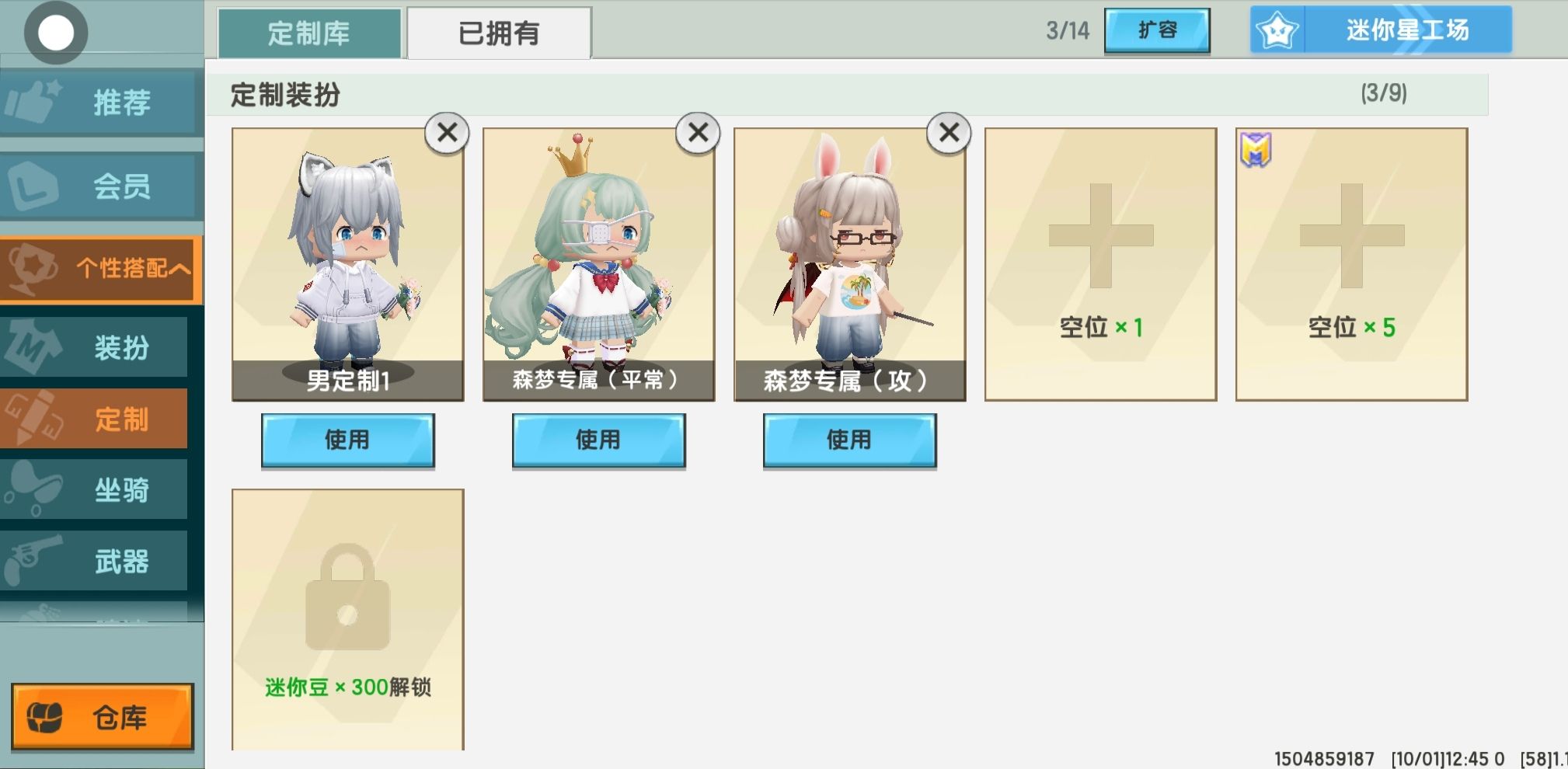This screenshot has height=769, width=1568.
Task: Click the X on 森梦专属（攻） card
Action: tap(949, 133)
